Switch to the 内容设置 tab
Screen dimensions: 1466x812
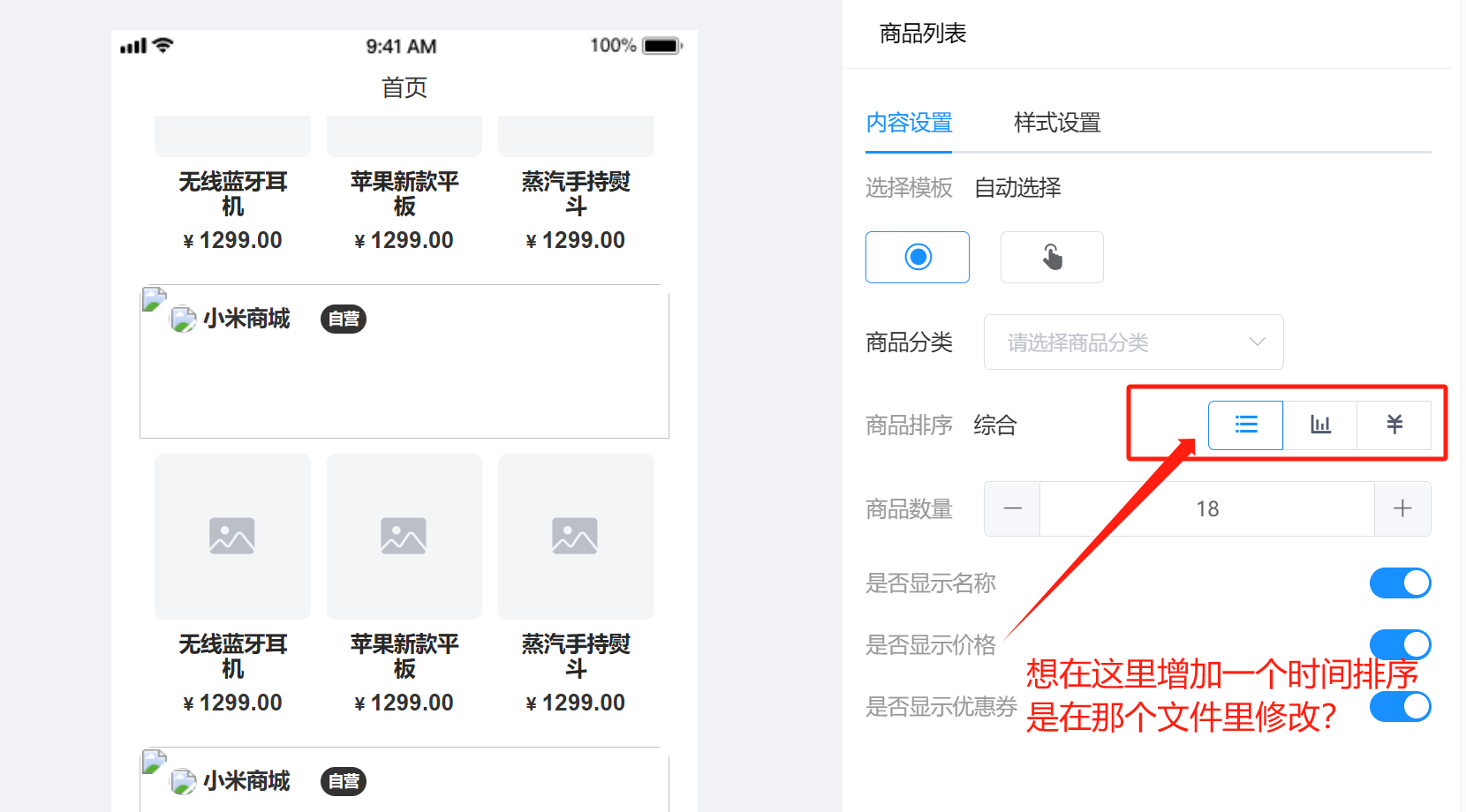click(909, 123)
